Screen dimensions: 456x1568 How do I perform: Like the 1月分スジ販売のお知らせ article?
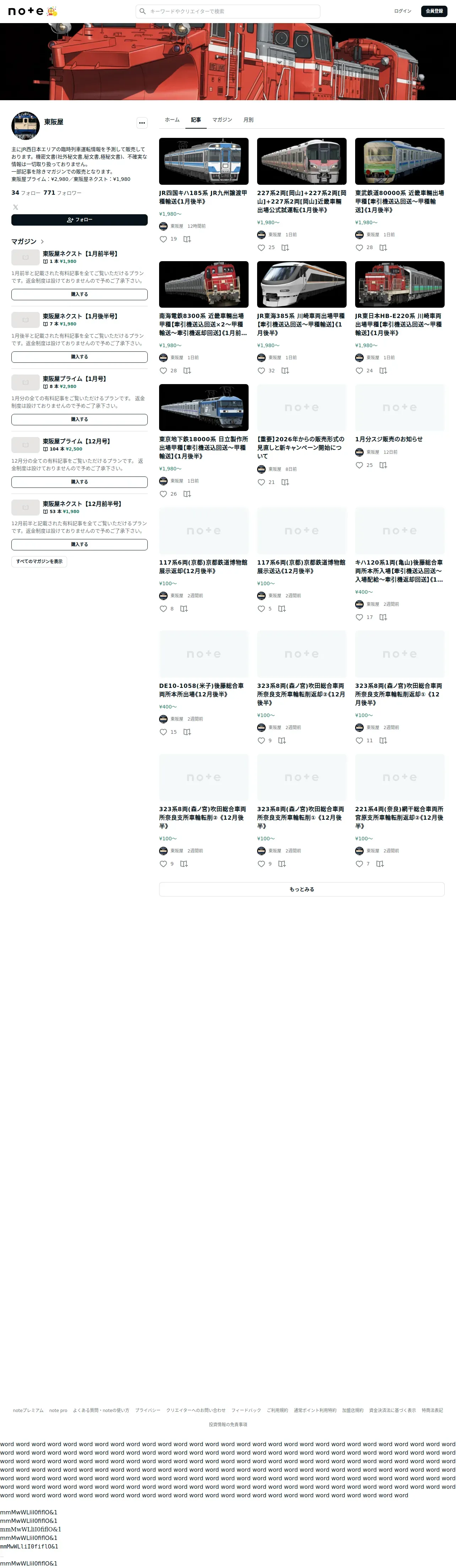359,465
